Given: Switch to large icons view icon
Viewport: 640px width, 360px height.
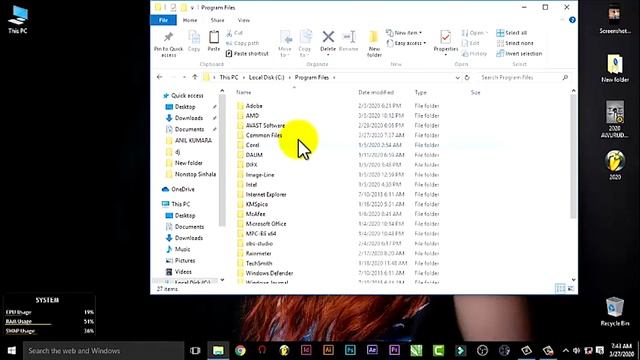Looking at the screenshot, I should pyautogui.click(x=571, y=289).
